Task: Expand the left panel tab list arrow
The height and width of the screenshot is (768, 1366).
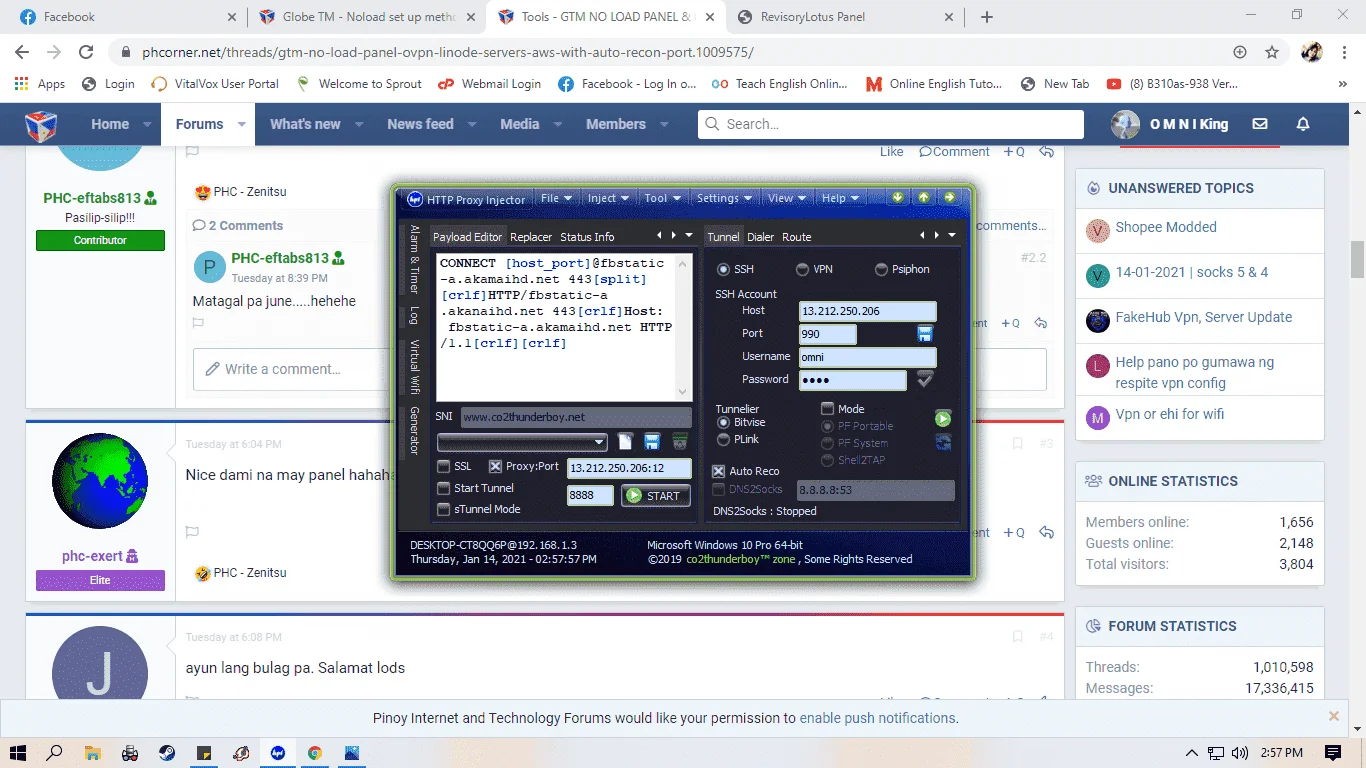Action: pos(688,236)
